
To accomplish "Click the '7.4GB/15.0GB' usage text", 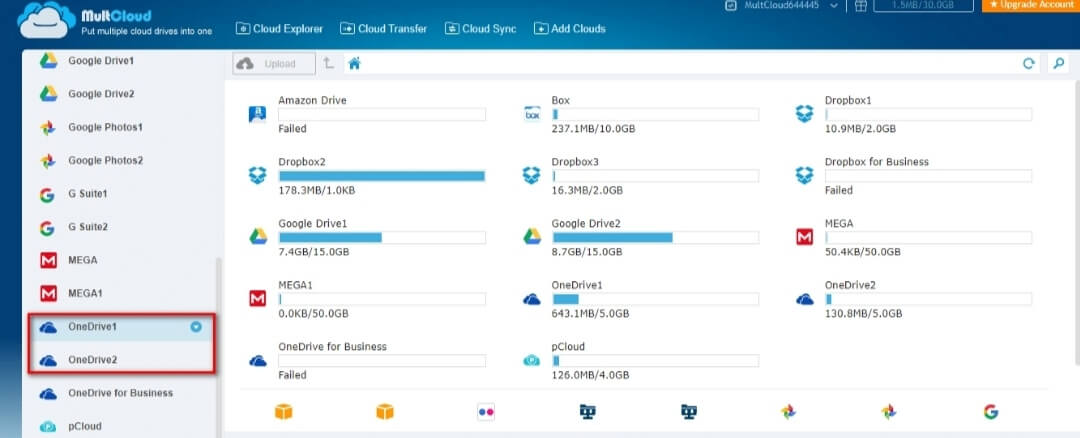I will (313, 252).
